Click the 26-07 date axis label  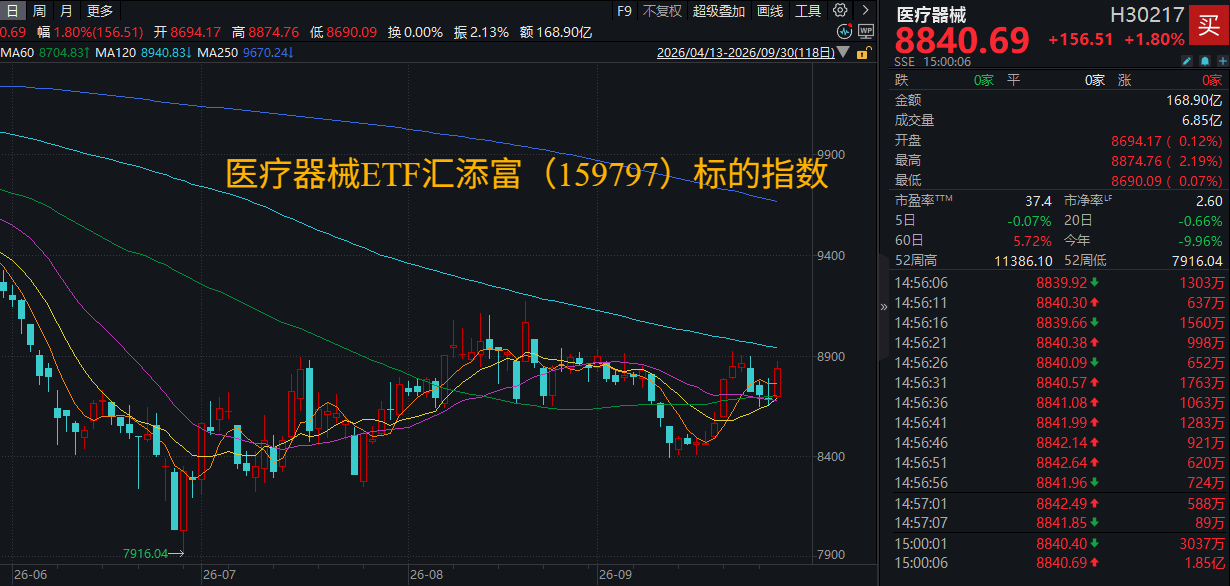218,576
